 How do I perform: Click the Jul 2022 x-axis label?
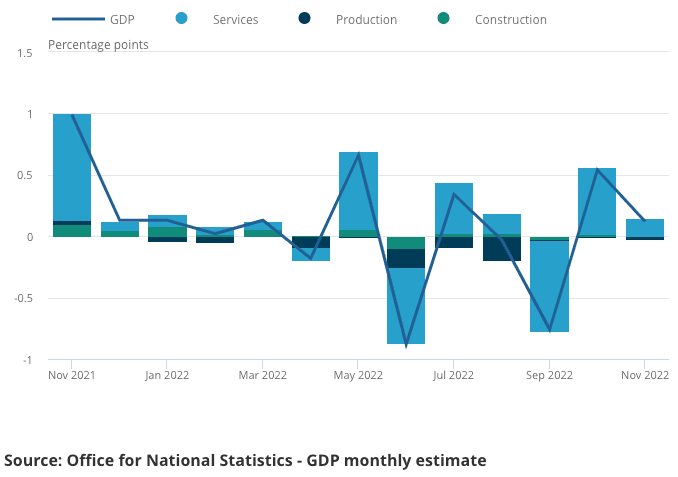(453, 375)
